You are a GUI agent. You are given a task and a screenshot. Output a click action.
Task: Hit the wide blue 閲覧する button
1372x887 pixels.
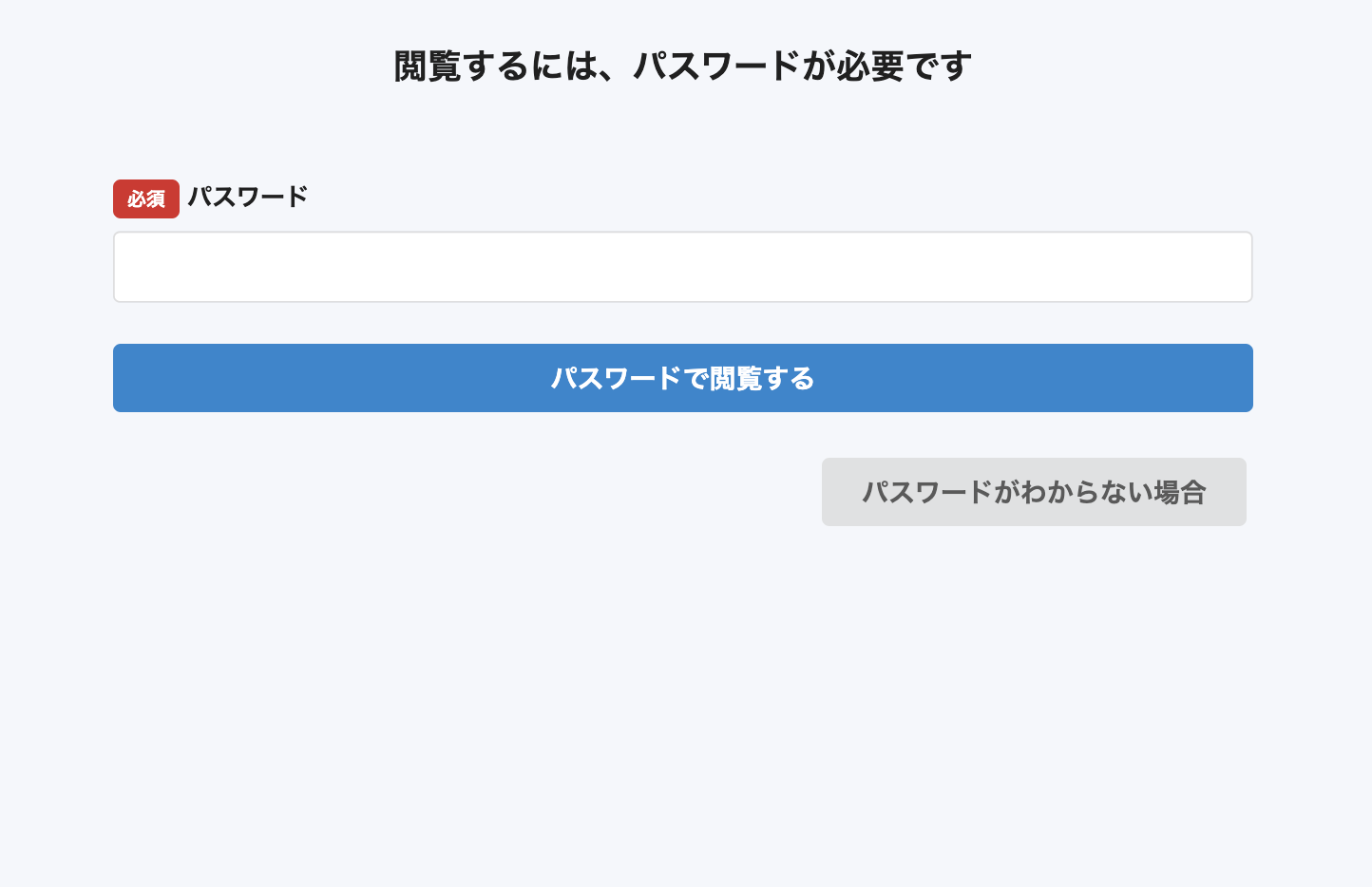(x=682, y=378)
